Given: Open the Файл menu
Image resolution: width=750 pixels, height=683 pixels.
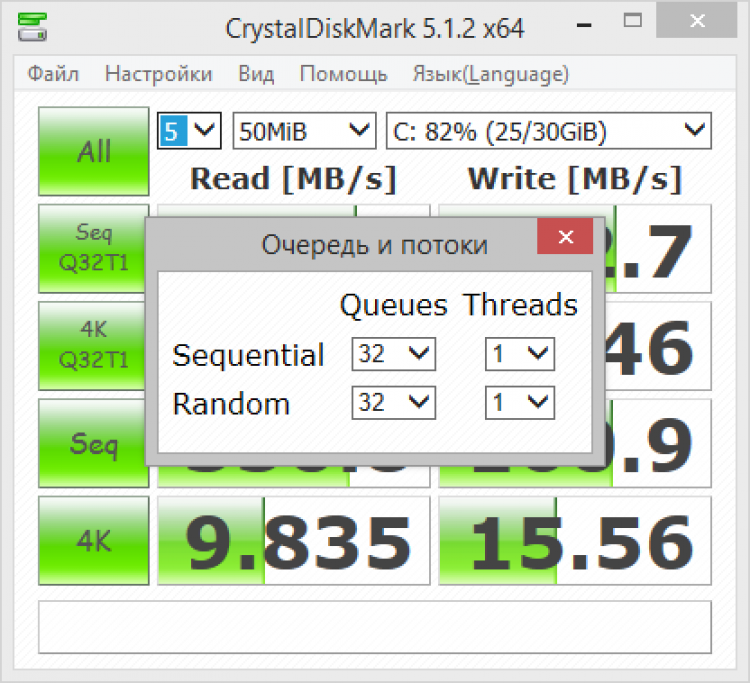Looking at the screenshot, I should 53,74.
